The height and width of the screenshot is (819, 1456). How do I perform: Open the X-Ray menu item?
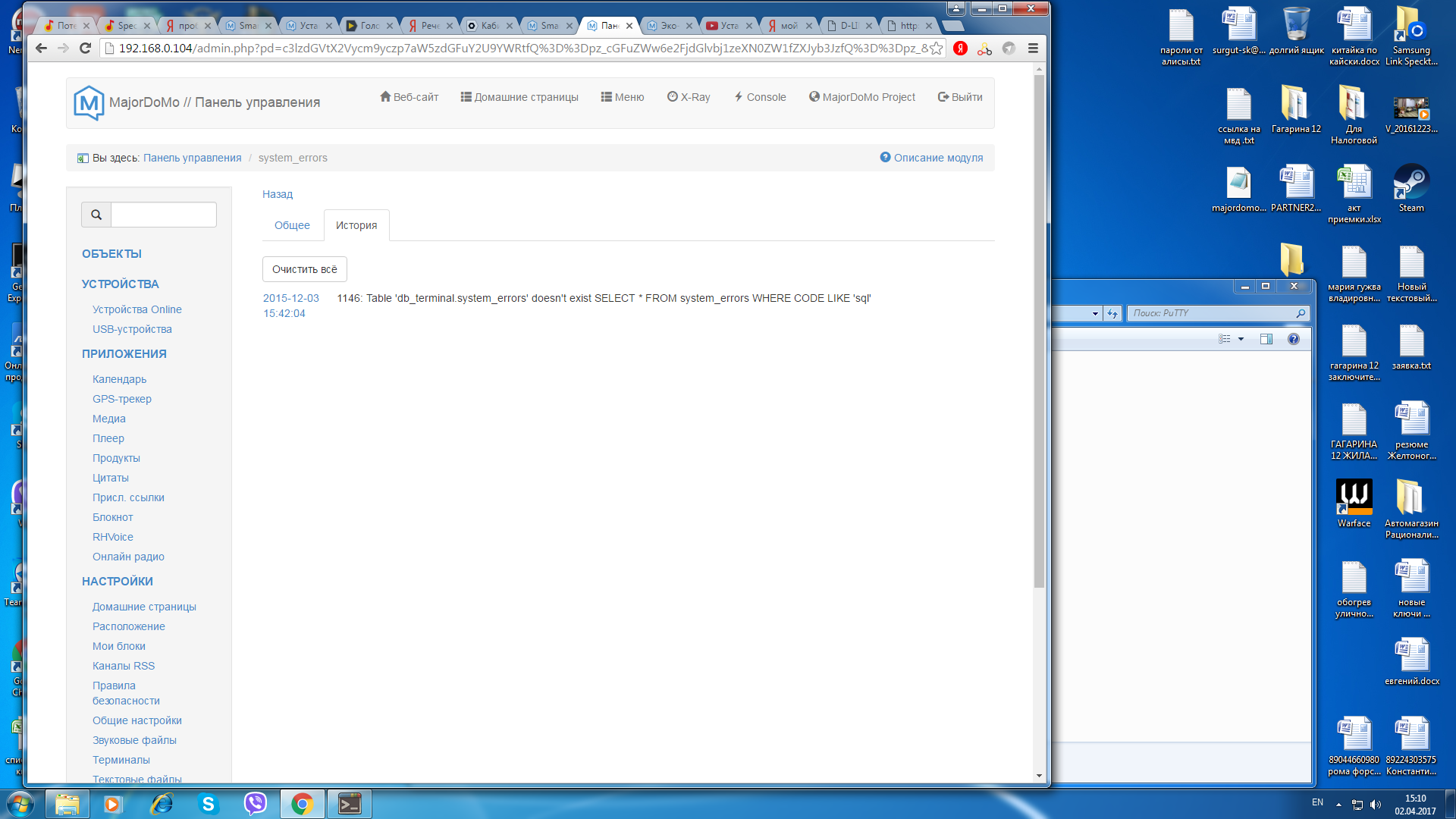689,97
